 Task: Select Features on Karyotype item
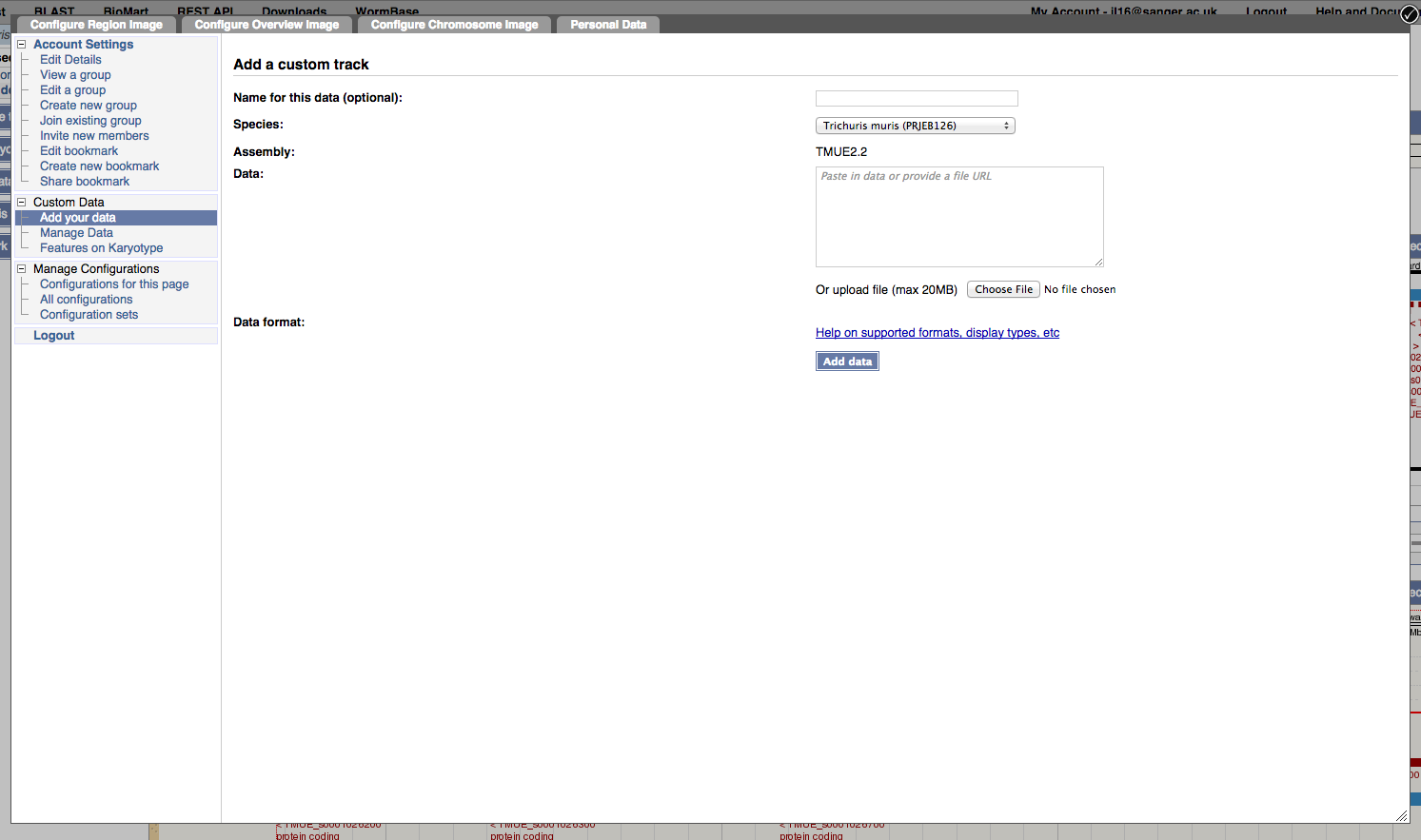[x=101, y=248]
